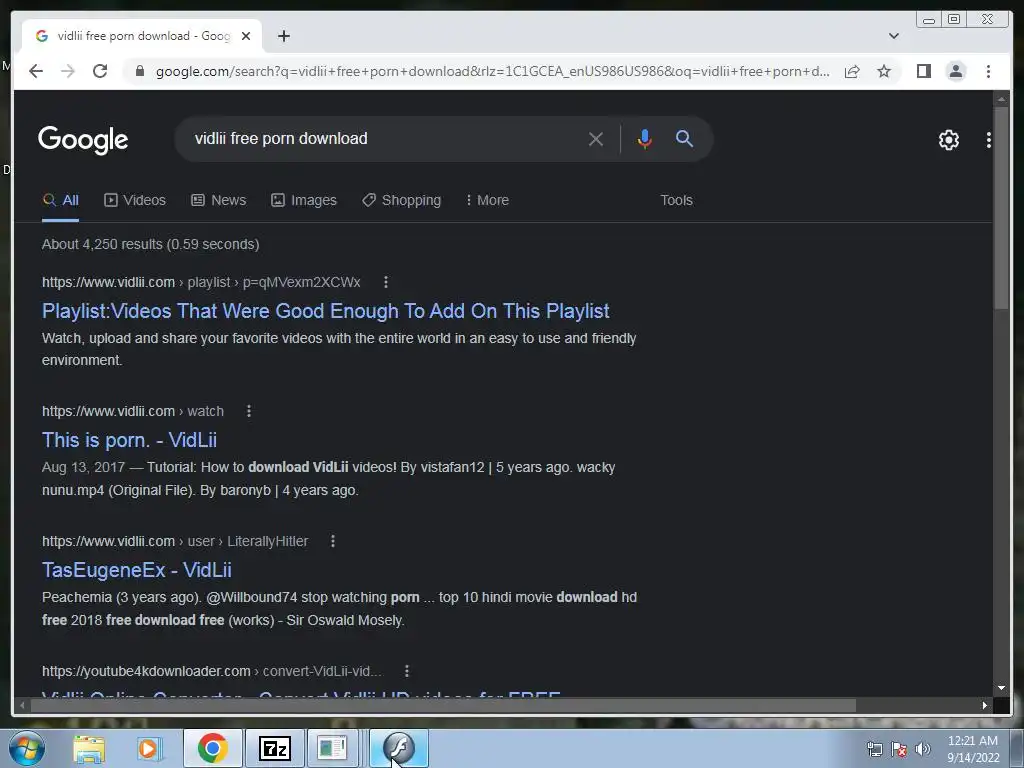Switch to the Videos tab
Image resolution: width=1024 pixels, height=768 pixels.
click(135, 200)
